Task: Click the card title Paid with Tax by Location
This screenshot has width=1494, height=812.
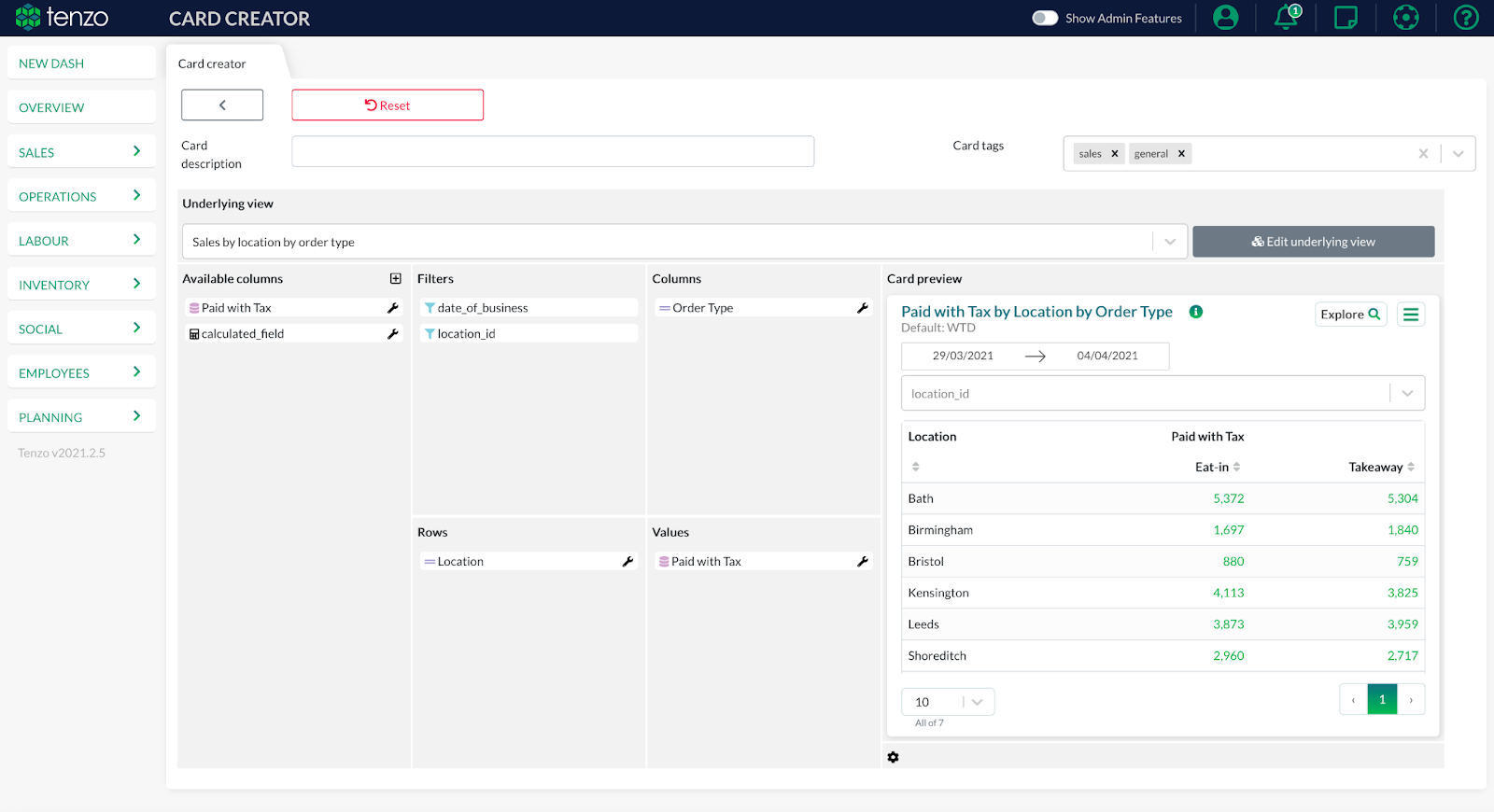Action: point(1036,312)
